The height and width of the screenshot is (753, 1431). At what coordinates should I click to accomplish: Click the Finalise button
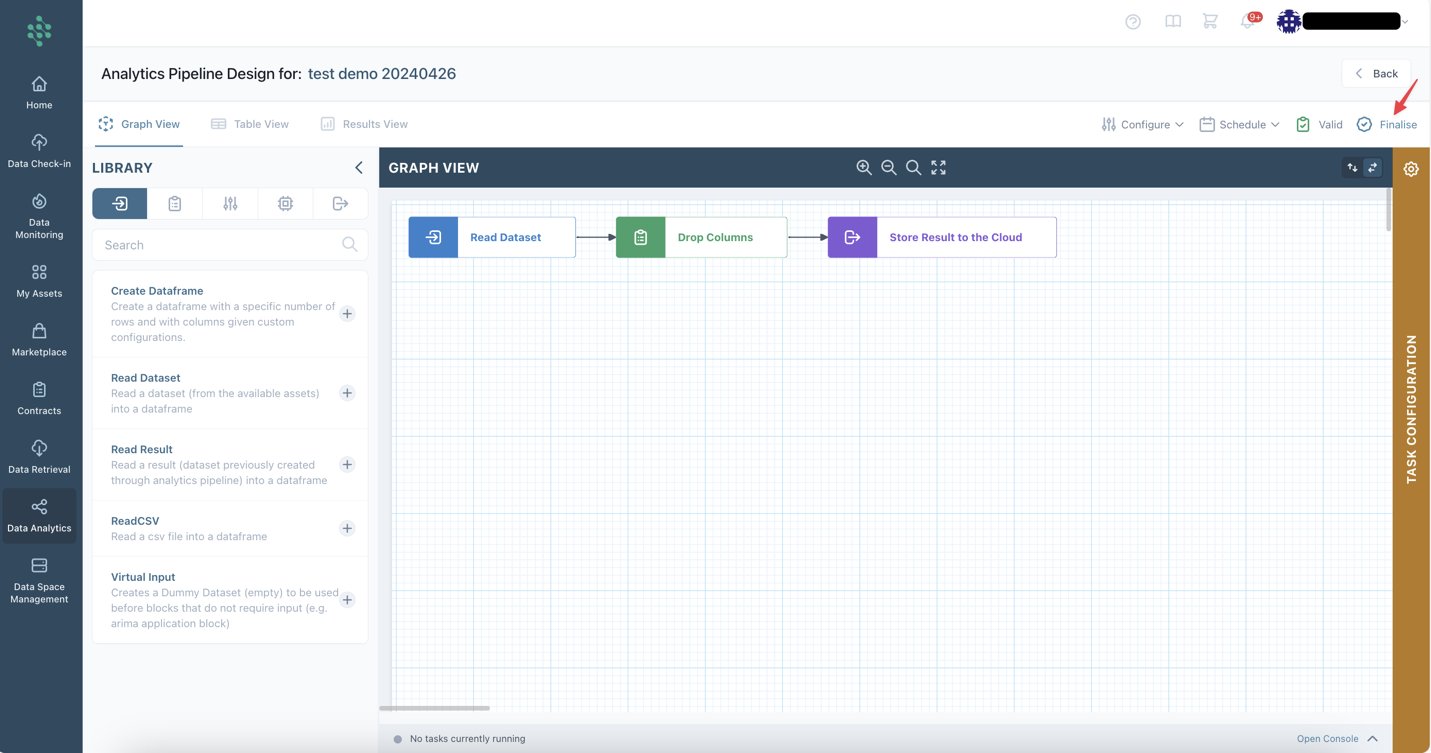click(1387, 125)
